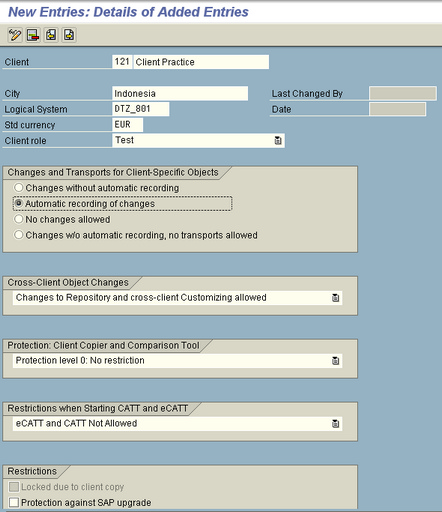The height and width of the screenshot is (512, 442).
Task: Click the Display/Change pencil toolbar icon
Action: click(15, 35)
